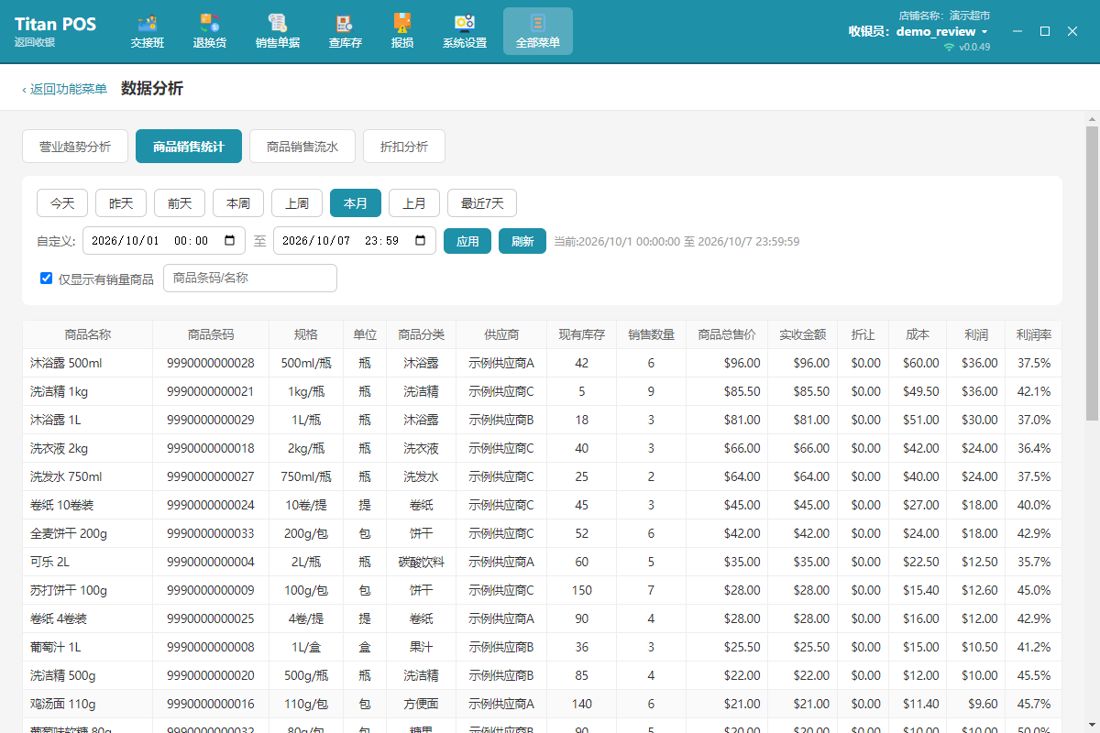Sort by 销售数量 column header

coord(651,335)
